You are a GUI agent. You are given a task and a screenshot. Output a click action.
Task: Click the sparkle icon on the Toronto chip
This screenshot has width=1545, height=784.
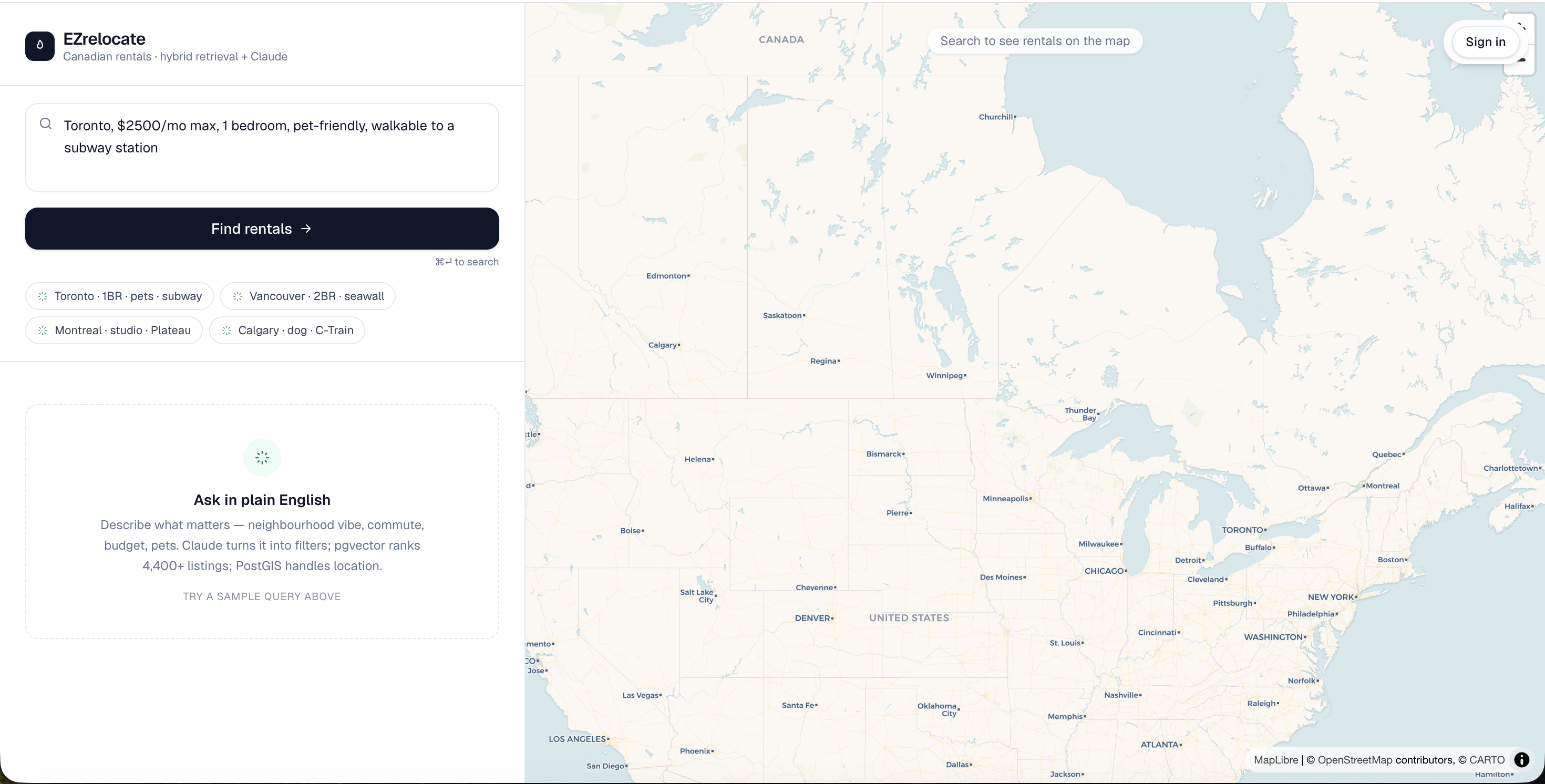43,296
